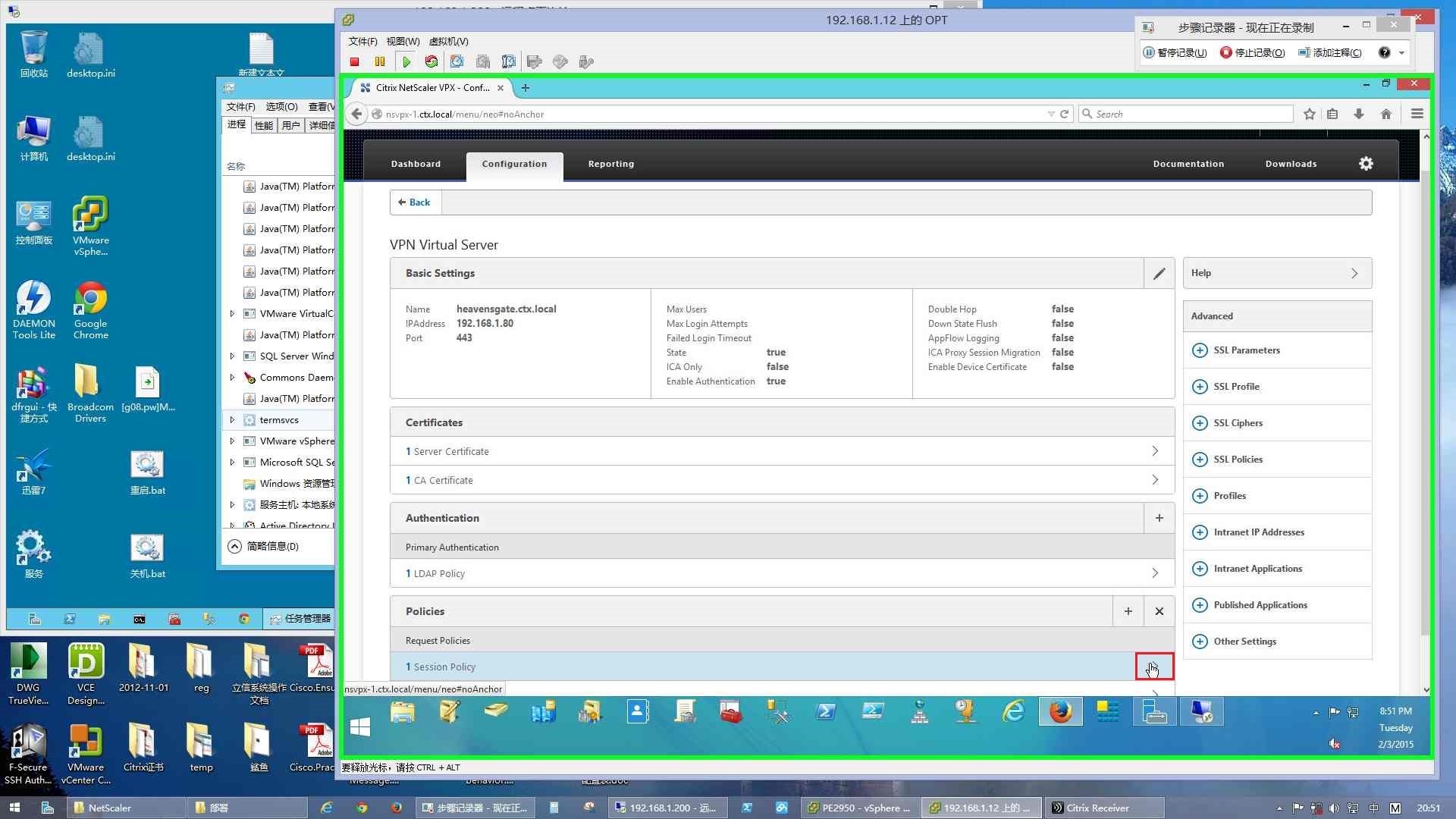Add Published Applications section

[1200, 605]
